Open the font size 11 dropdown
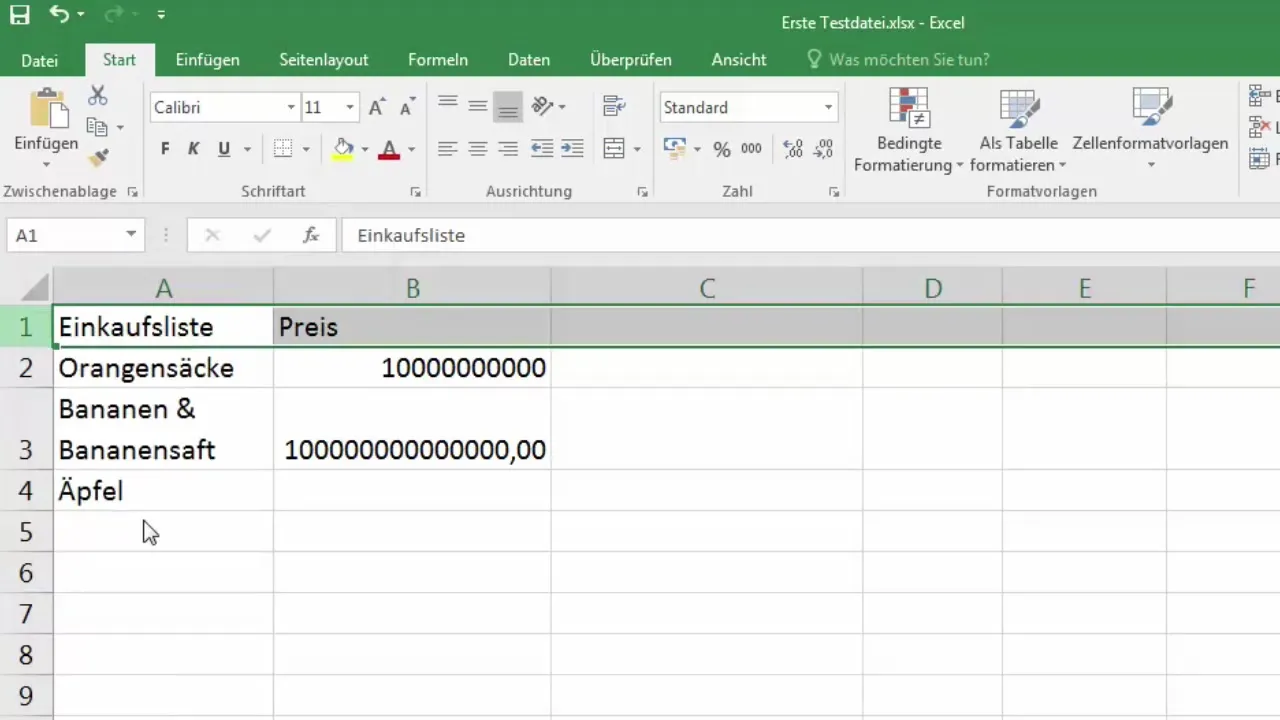This screenshot has height=720, width=1280. 349,108
